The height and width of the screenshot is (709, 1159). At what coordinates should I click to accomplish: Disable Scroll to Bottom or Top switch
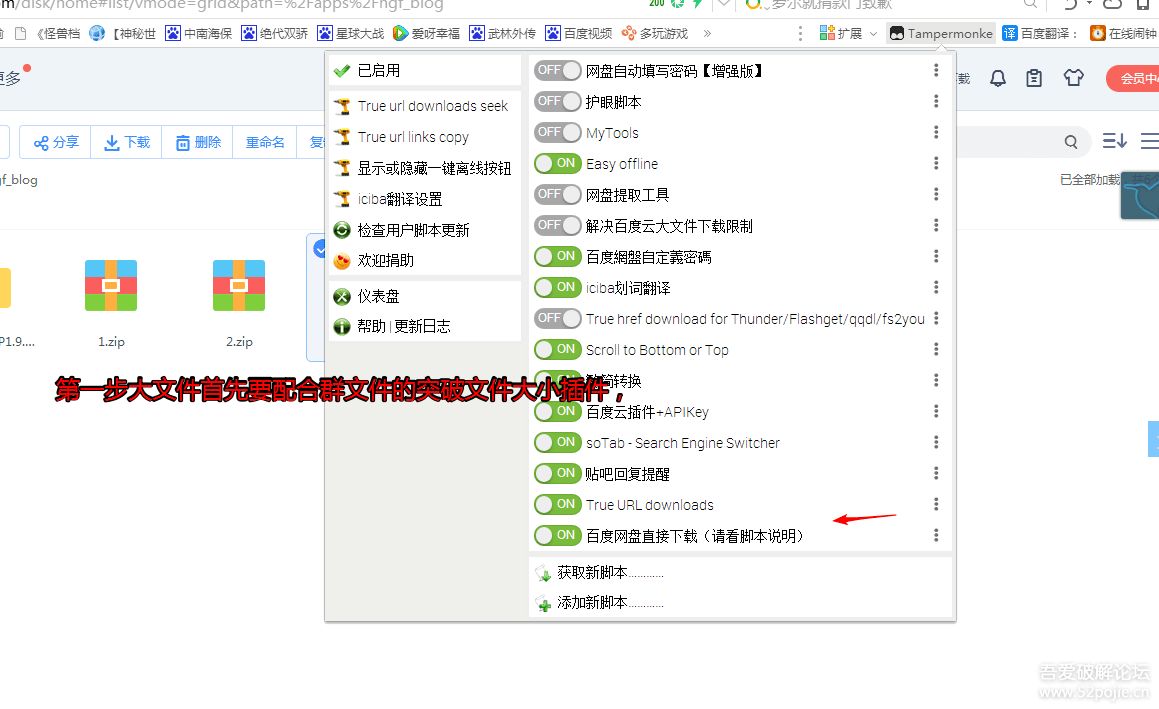557,350
